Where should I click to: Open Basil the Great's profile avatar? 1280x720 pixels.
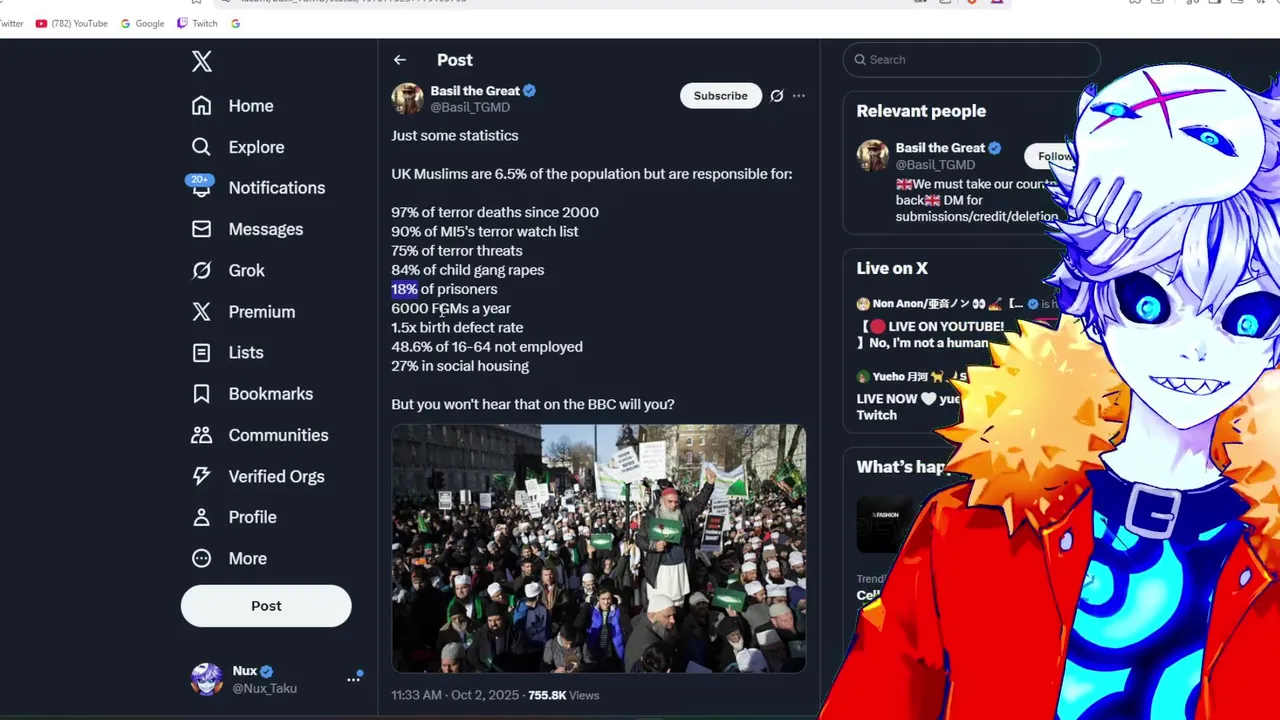(407, 98)
